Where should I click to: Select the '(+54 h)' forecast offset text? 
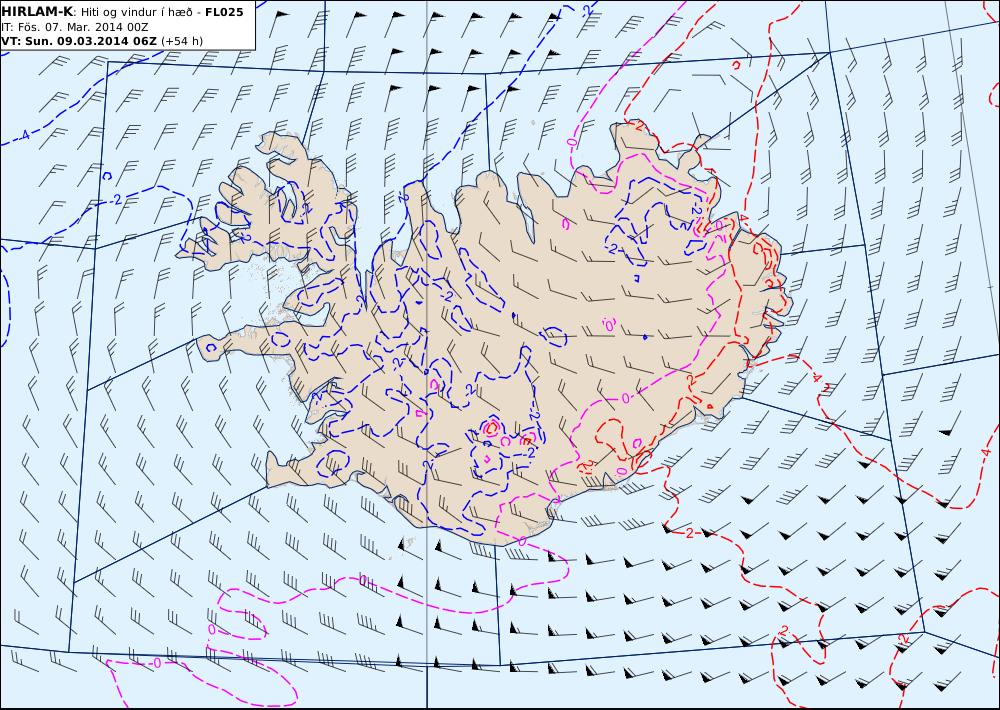point(182,41)
